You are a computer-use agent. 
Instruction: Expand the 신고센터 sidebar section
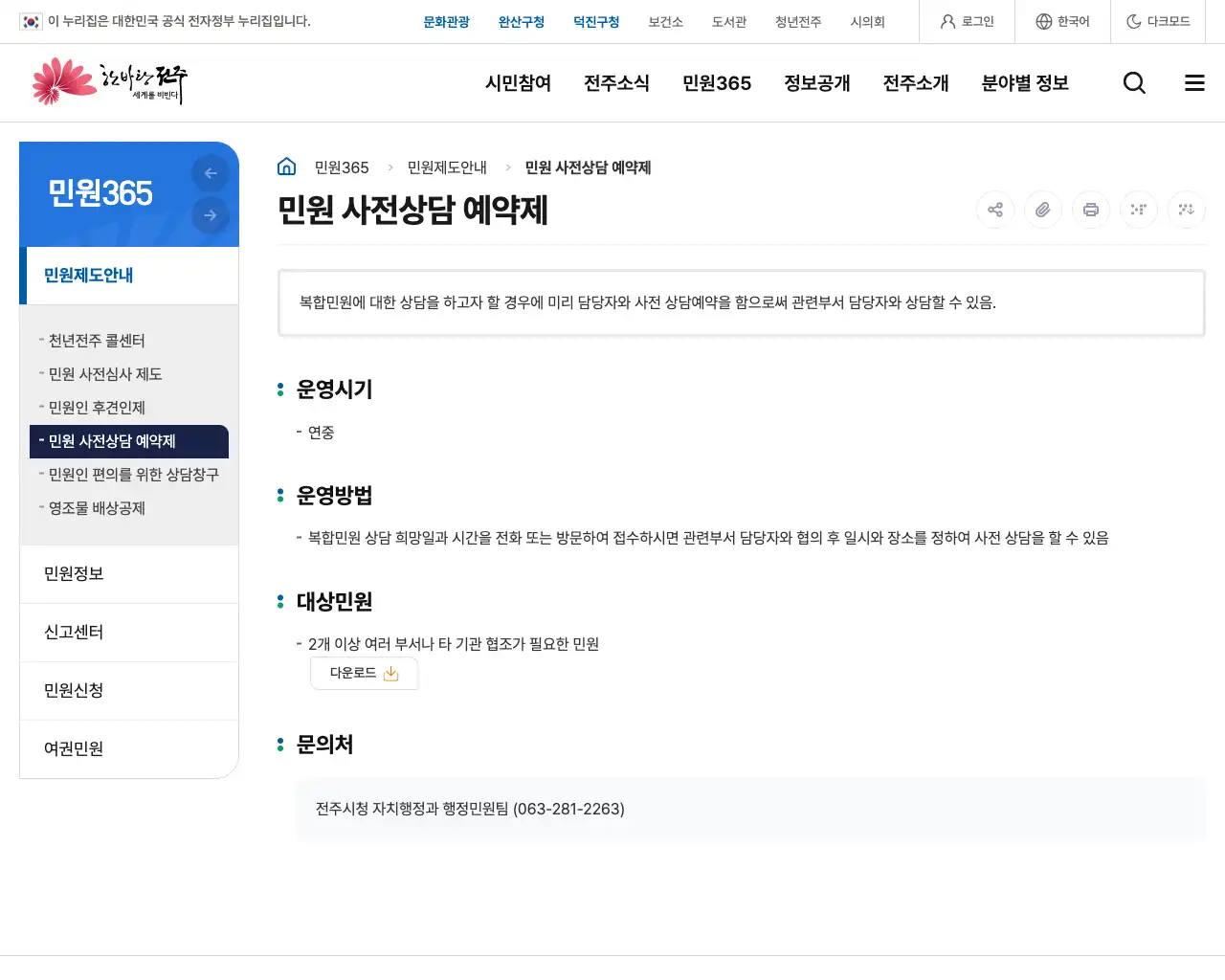coord(129,633)
